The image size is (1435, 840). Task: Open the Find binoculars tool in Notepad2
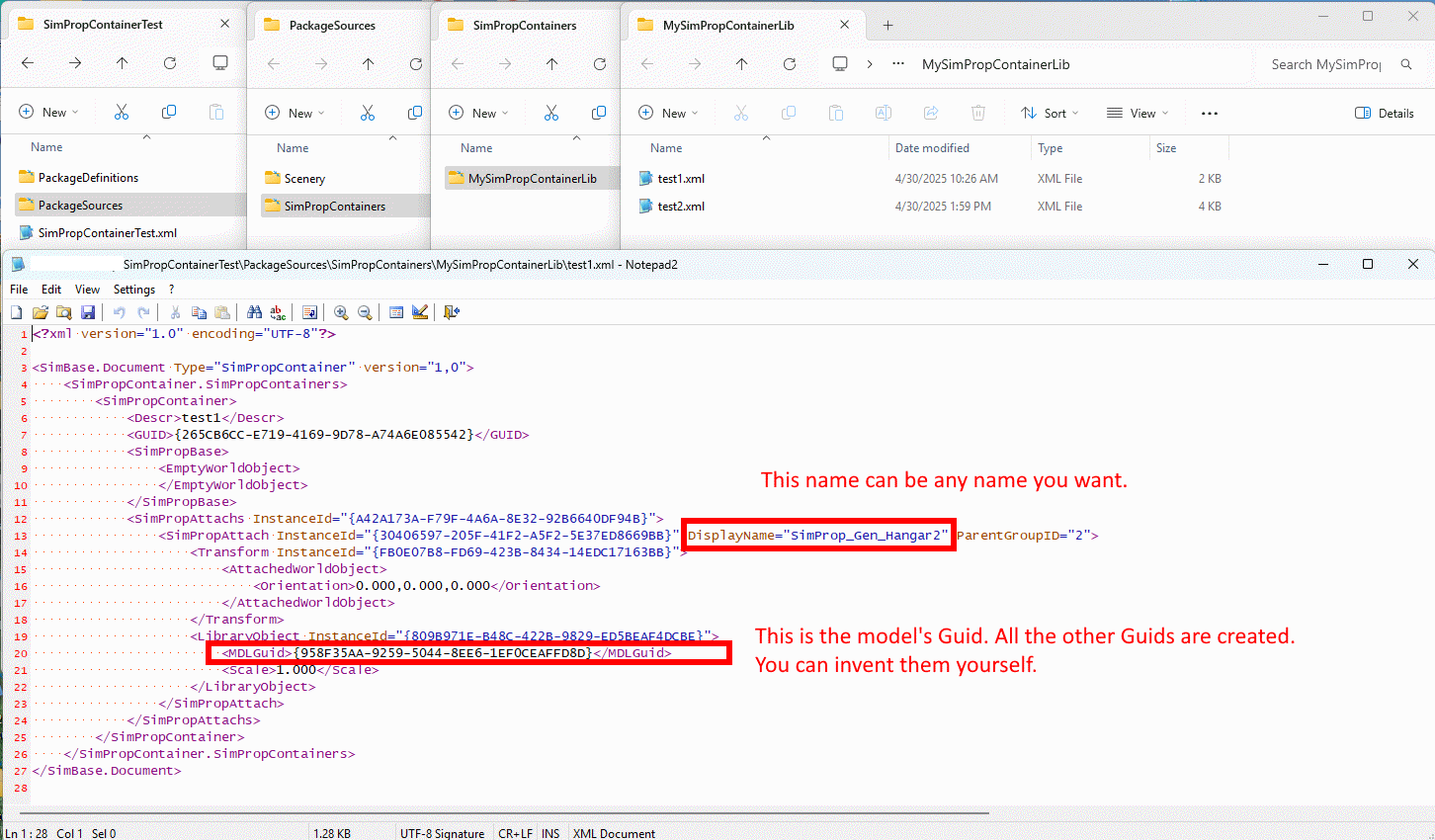point(254,312)
